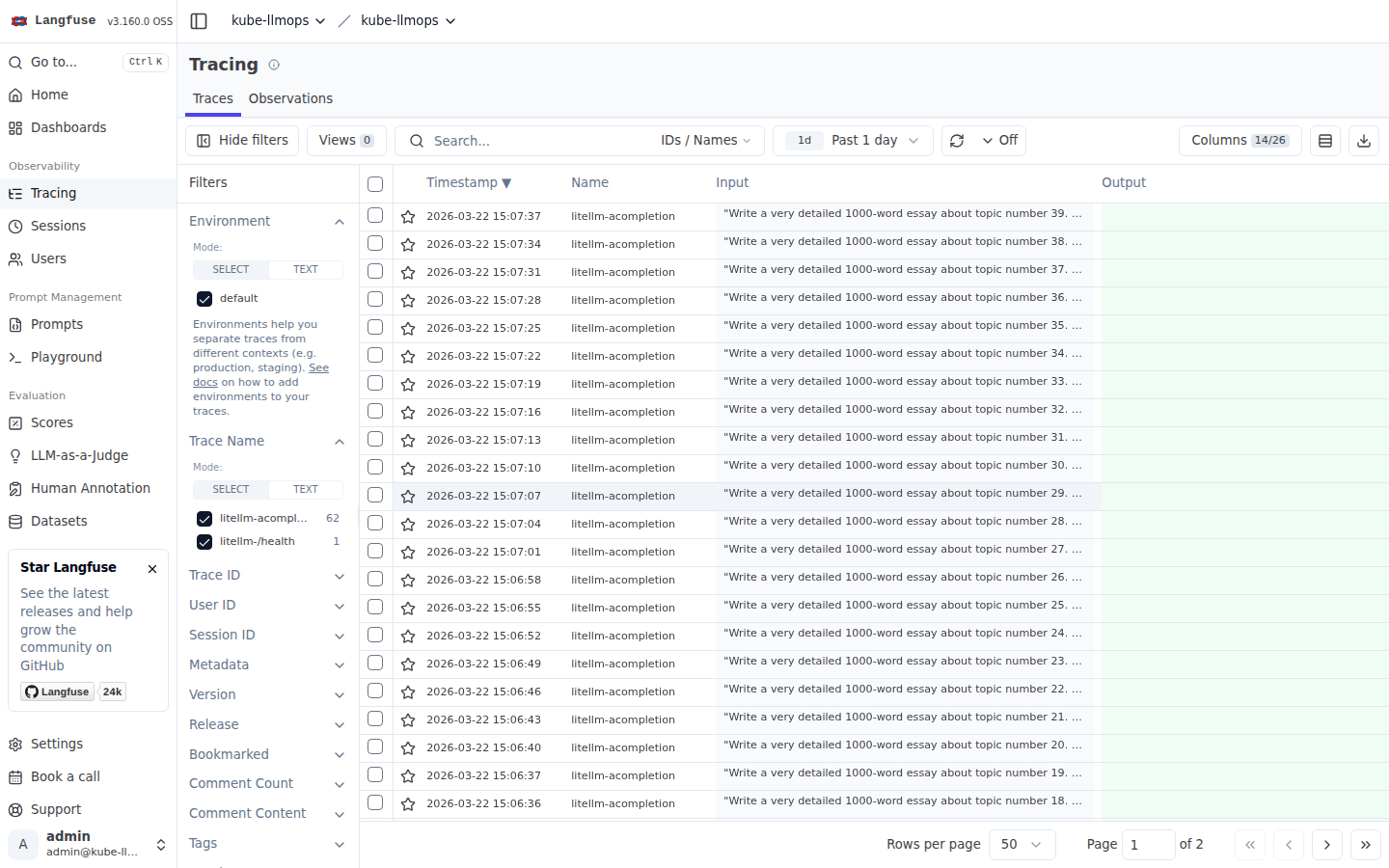Bookmark the trace at 15:07:07
This screenshot has width=1389, height=868.
tap(408, 497)
